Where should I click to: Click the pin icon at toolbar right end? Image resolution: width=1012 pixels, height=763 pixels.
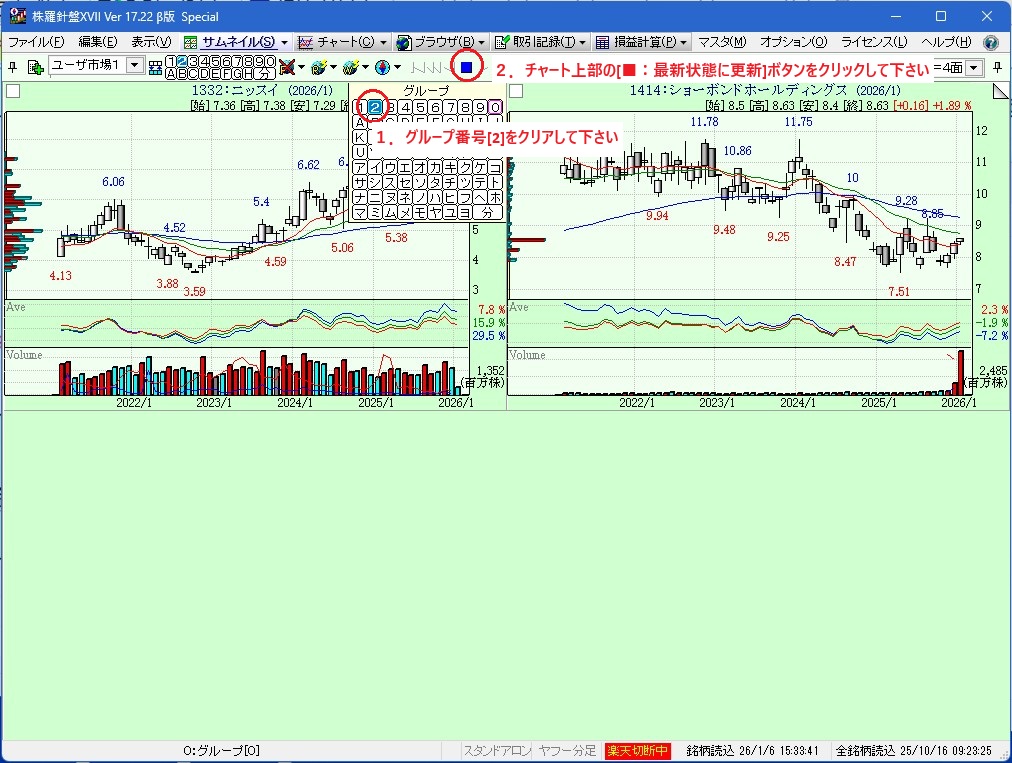pos(999,67)
